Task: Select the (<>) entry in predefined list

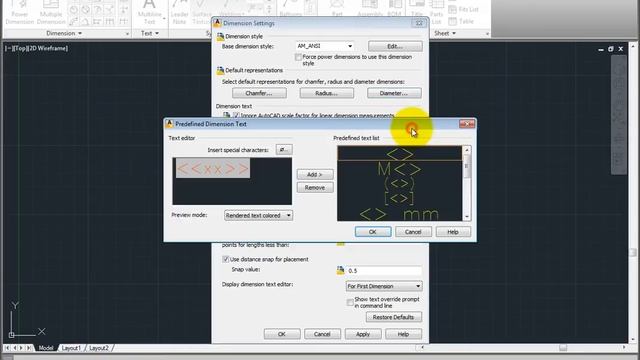Action: pyautogui.click(x=400, y=184)
